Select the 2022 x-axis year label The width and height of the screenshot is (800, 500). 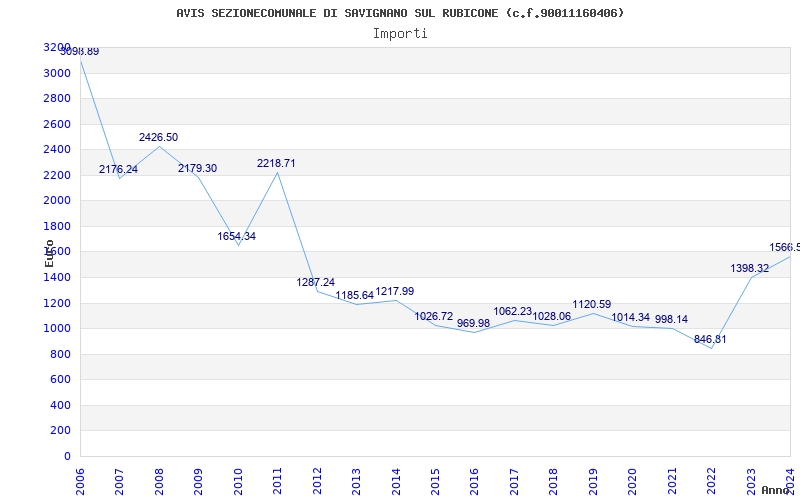tap(712, 481)
